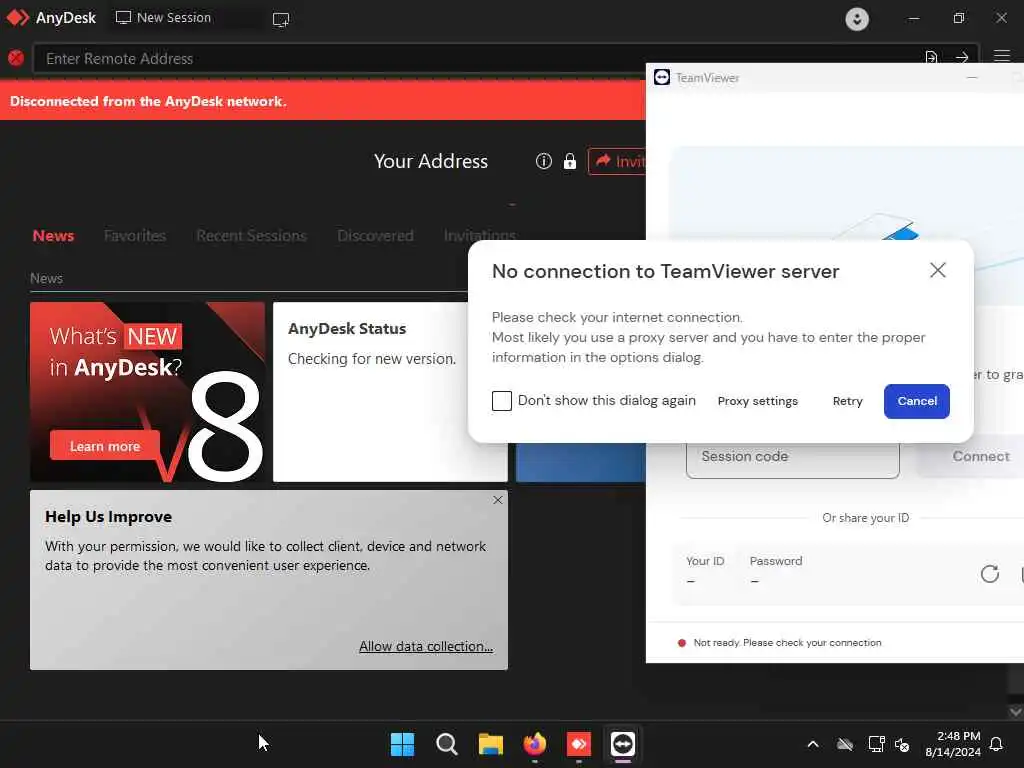Open notifications bell icon

tap(996, 744)
